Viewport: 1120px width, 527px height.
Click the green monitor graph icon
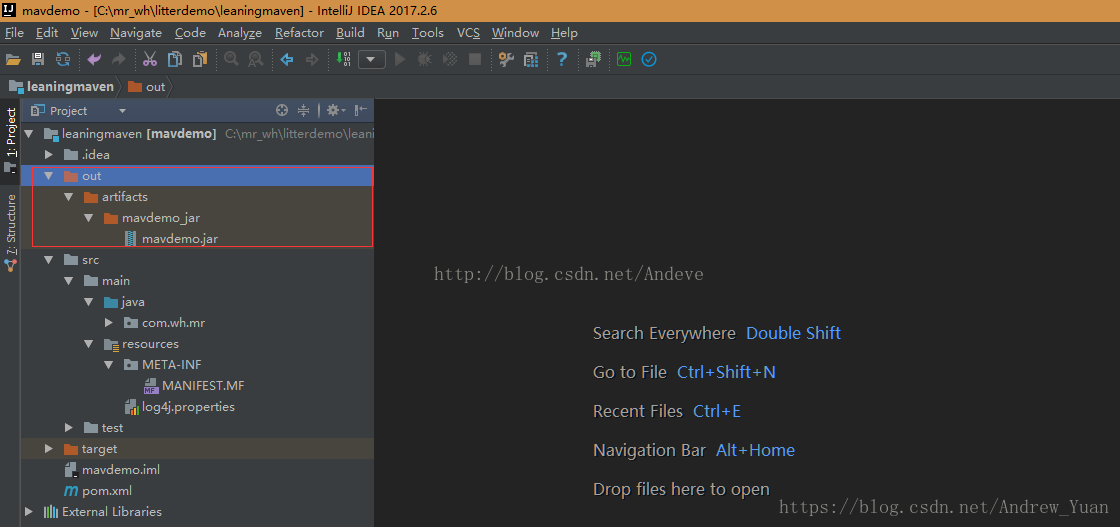tap(624, 59)
